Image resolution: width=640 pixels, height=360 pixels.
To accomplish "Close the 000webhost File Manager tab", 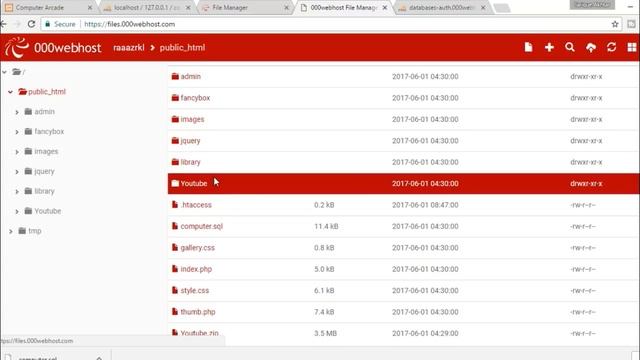I will click(384, 7).
